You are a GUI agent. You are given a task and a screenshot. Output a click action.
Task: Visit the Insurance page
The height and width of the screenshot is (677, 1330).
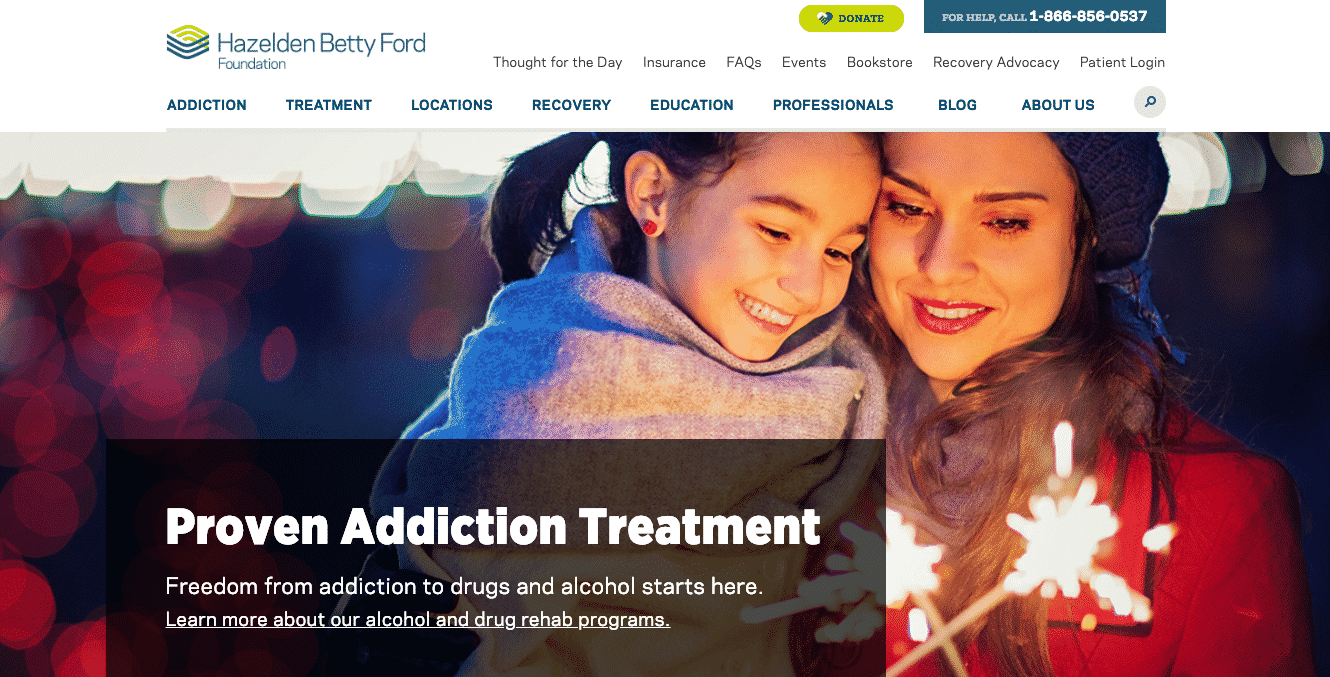(674, 62)
